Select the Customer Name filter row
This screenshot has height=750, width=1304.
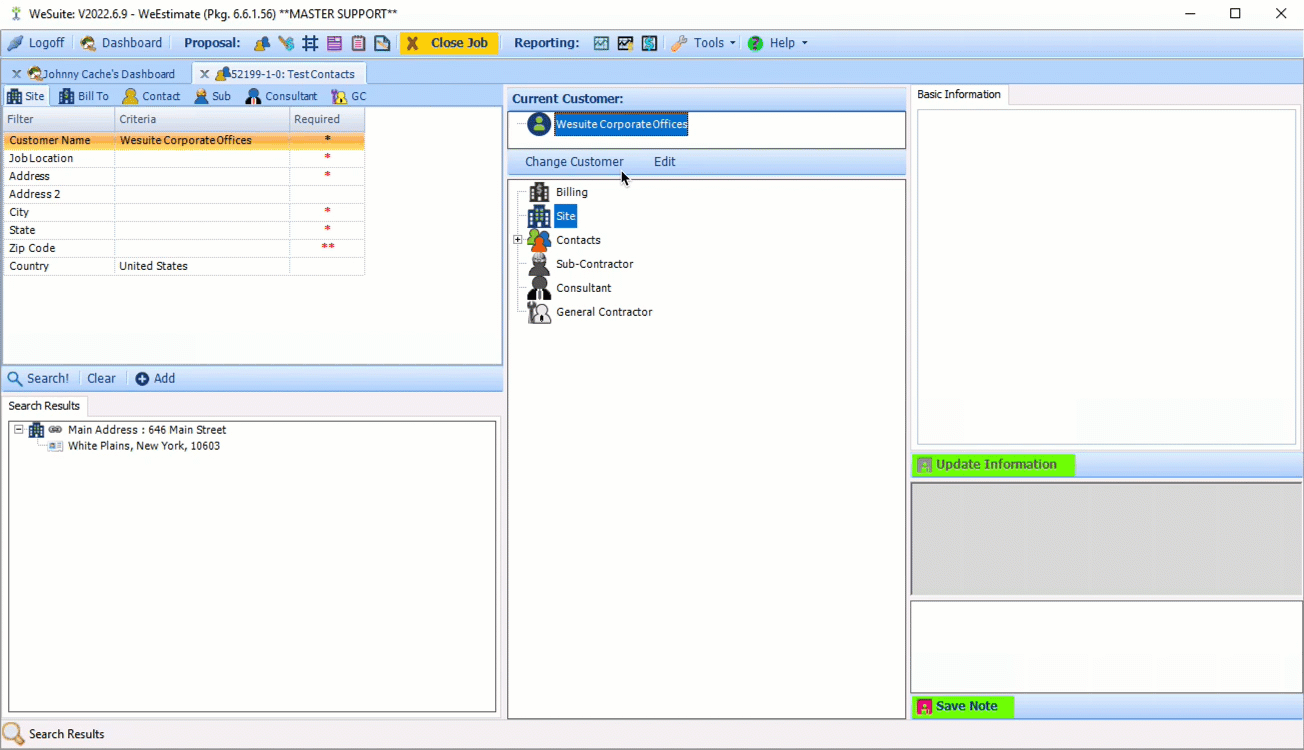(x=184, y=140)
